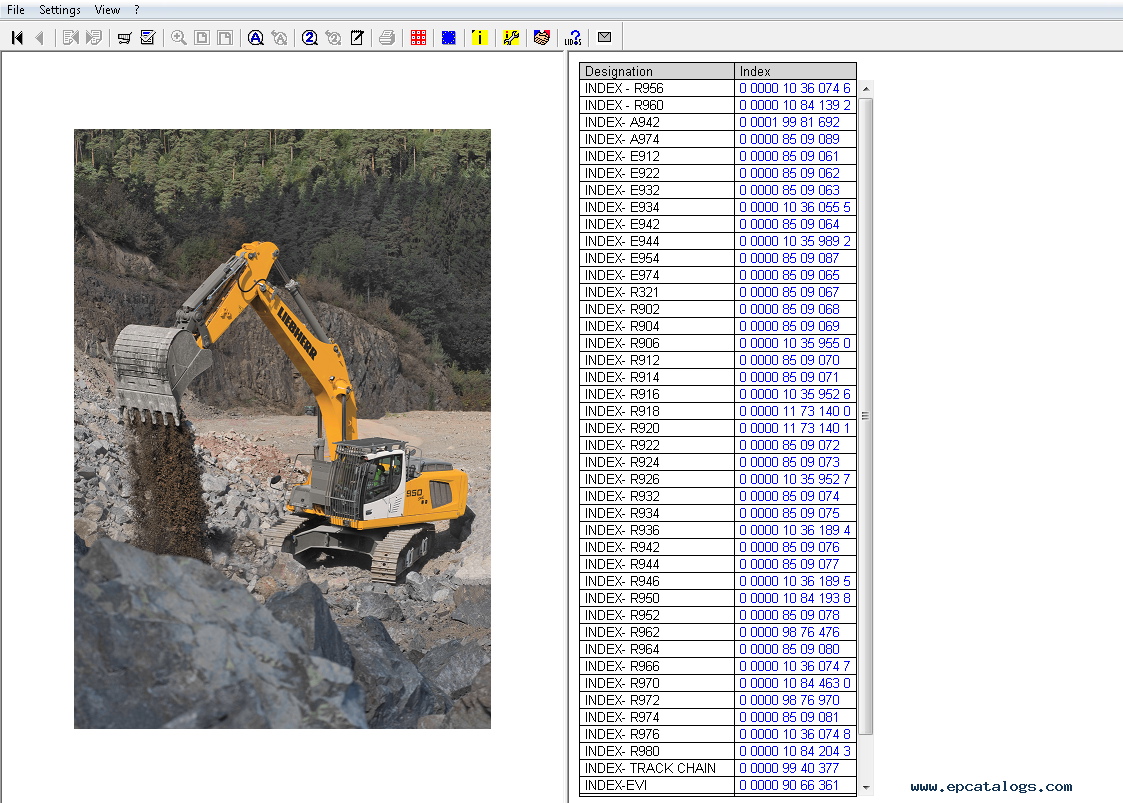Click the previous document icon in toolbar
The width and height of the screenshot is (1123, 803).
pos(70,38)
